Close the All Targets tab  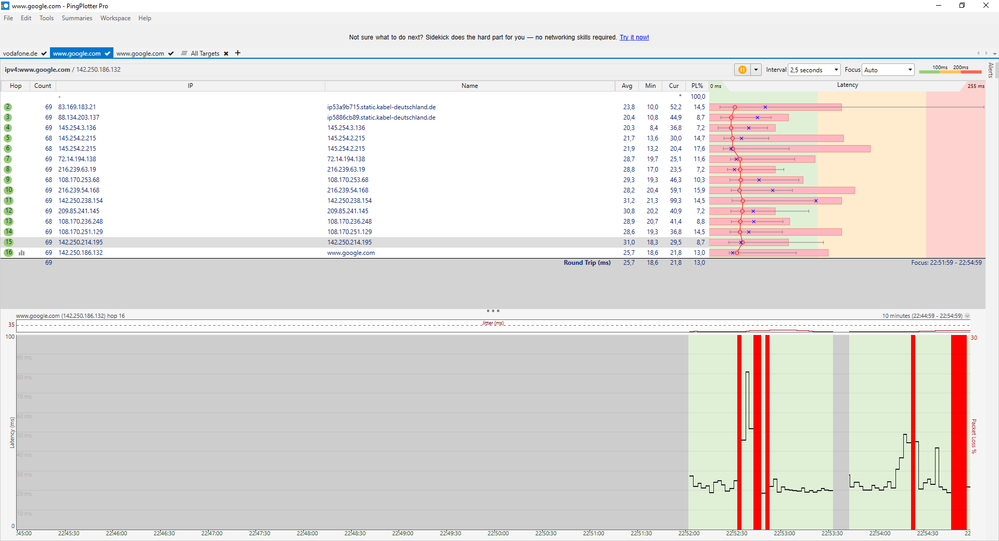coord(226,54)
